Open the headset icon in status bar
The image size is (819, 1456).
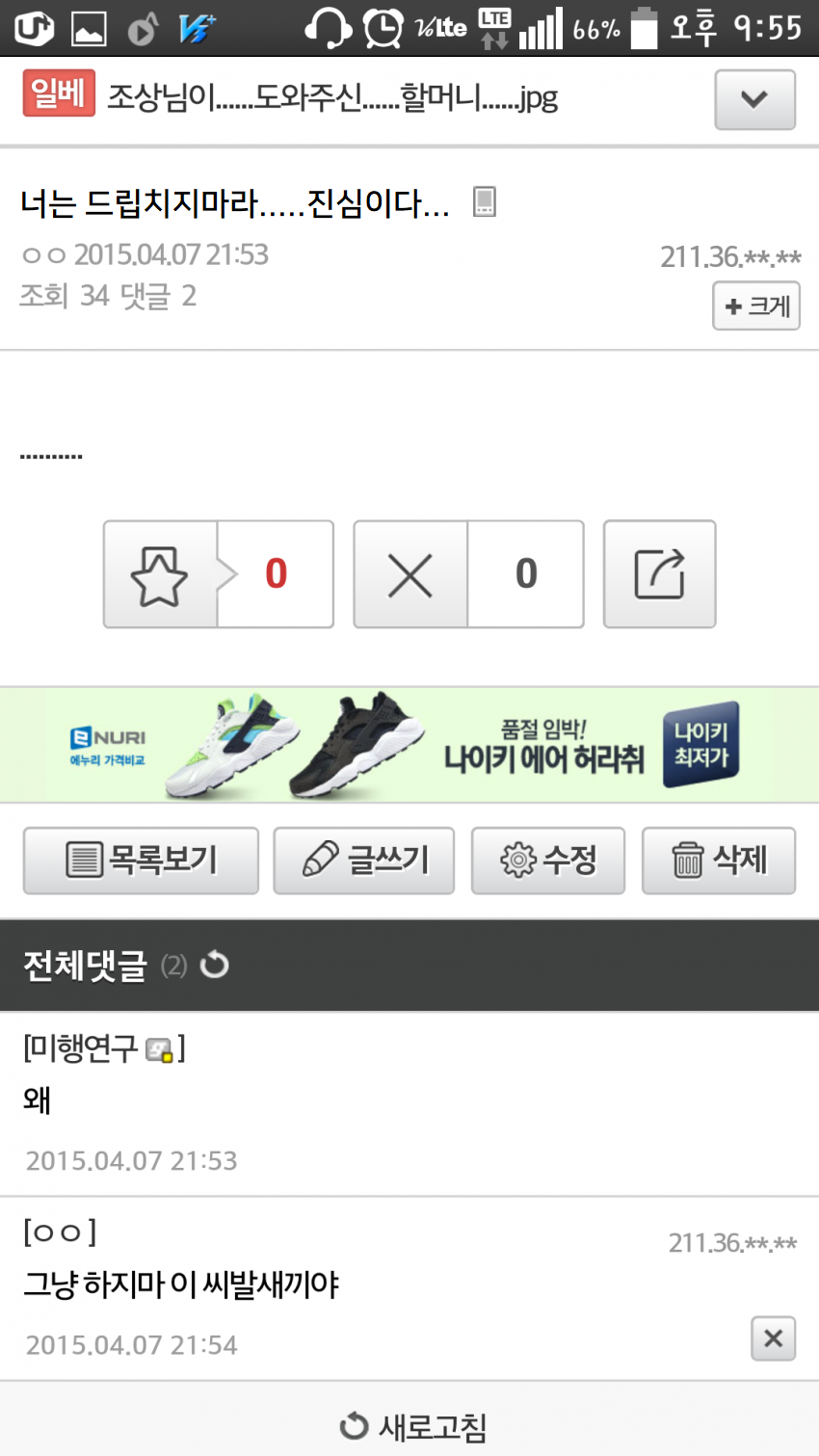pyautogui.click(x=328, y=27)
